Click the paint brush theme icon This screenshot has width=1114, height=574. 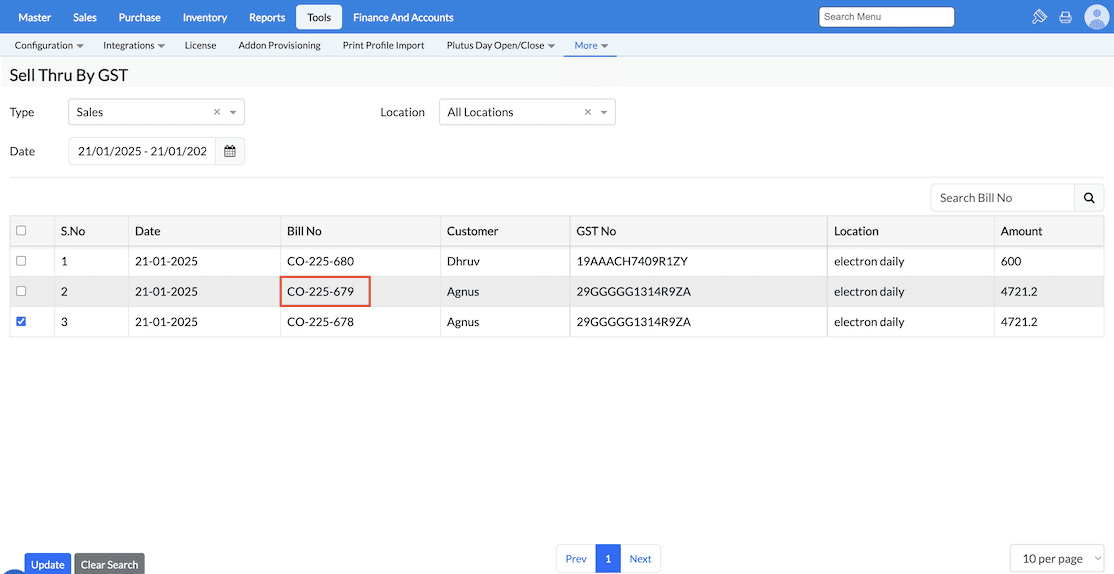click(1039, 17)
